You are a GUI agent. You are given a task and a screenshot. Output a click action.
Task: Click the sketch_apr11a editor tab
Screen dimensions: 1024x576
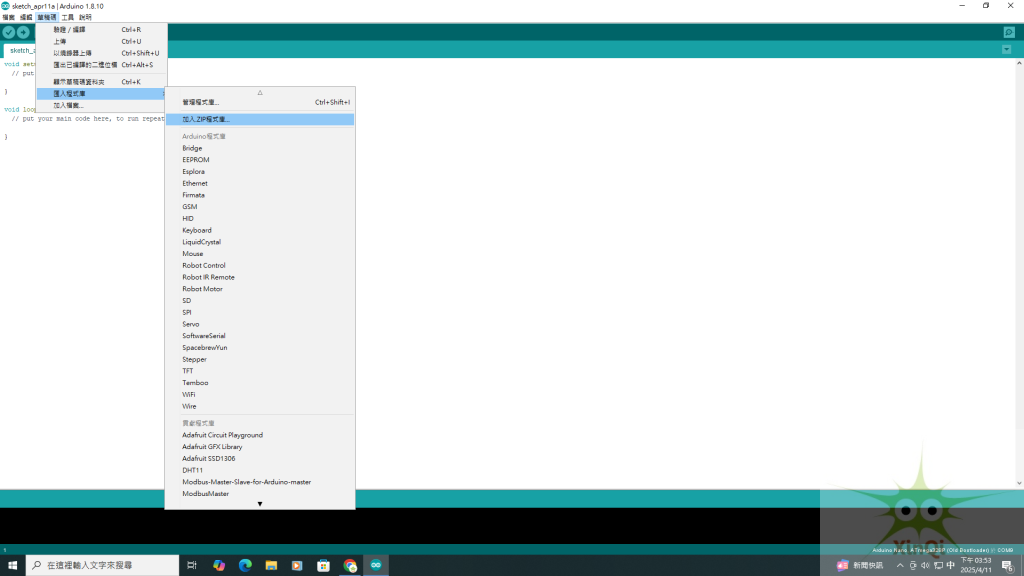click(x=20, y=50)
